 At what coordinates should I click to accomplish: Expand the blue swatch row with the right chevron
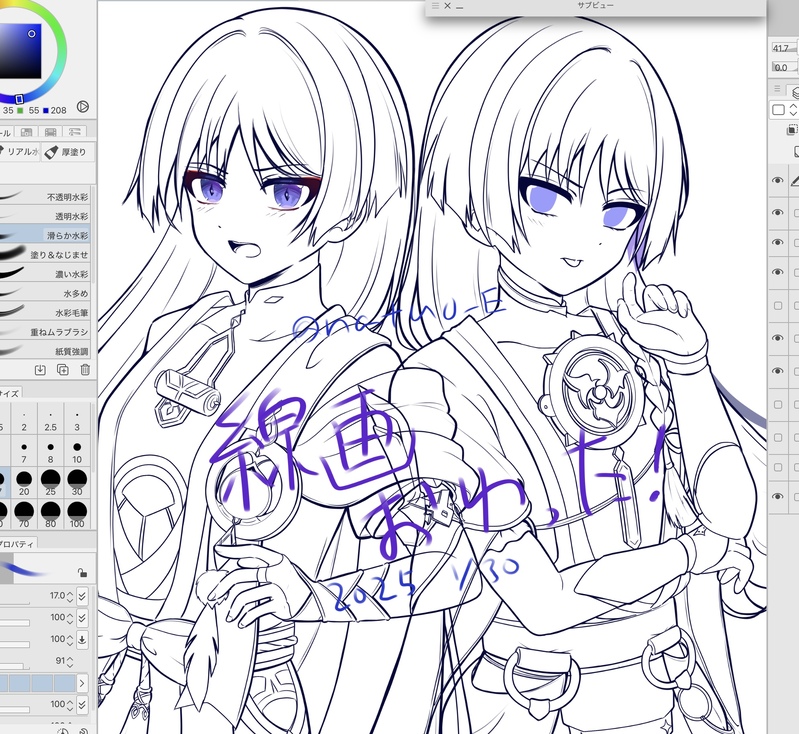(82, 683)
